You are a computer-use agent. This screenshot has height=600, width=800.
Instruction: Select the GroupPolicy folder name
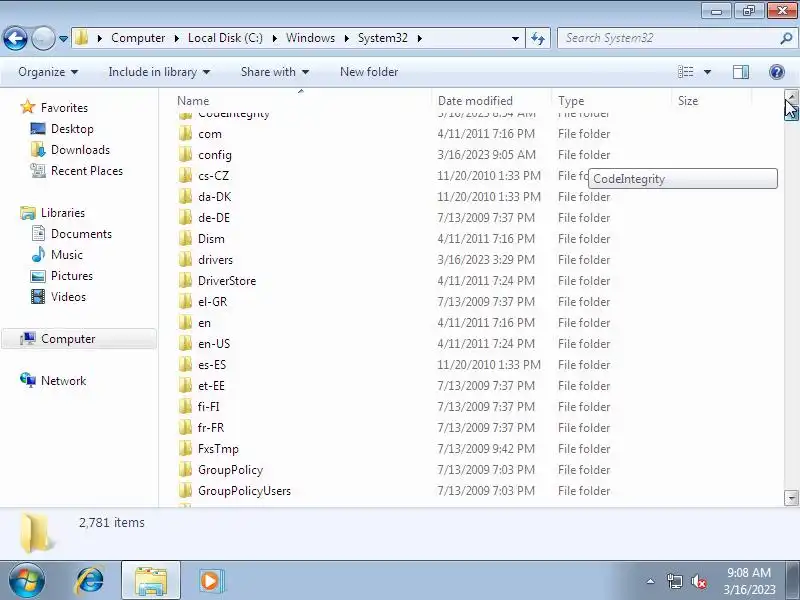[x=230, y=470]
